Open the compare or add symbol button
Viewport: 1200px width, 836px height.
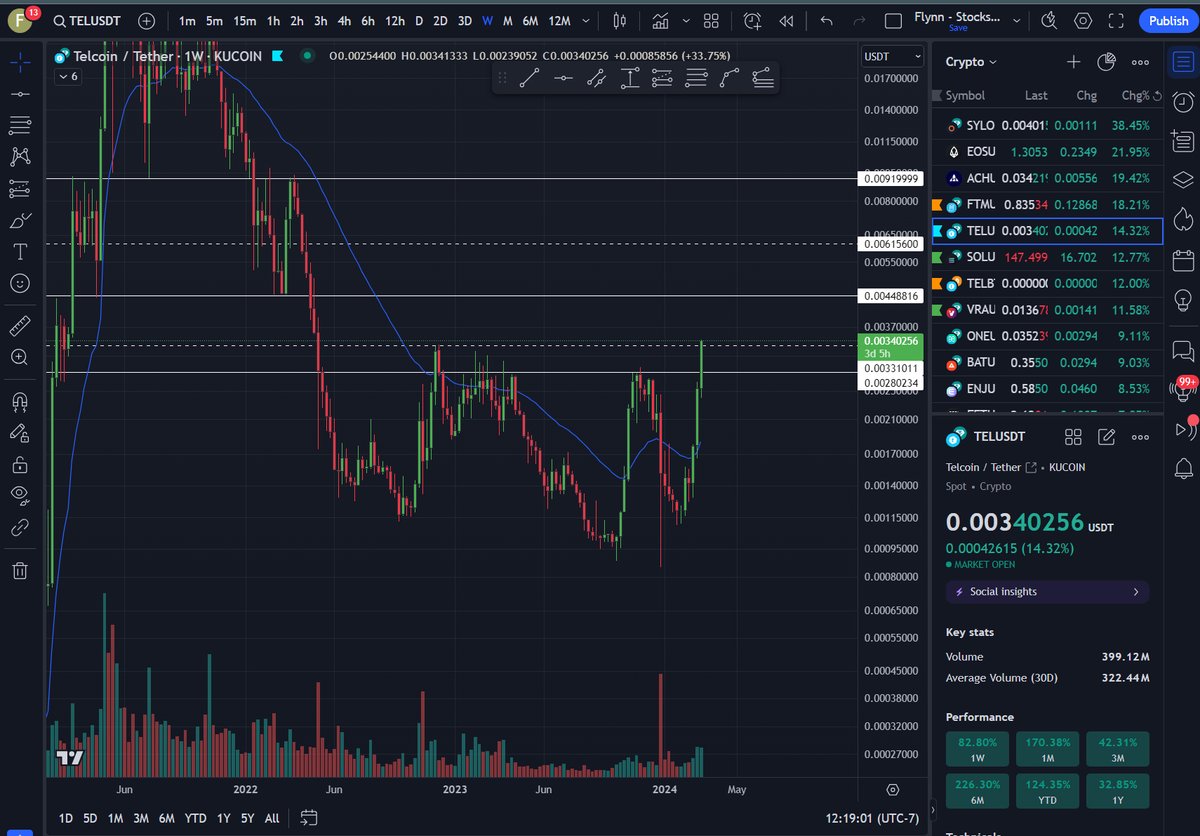click(x=147, y=21)
